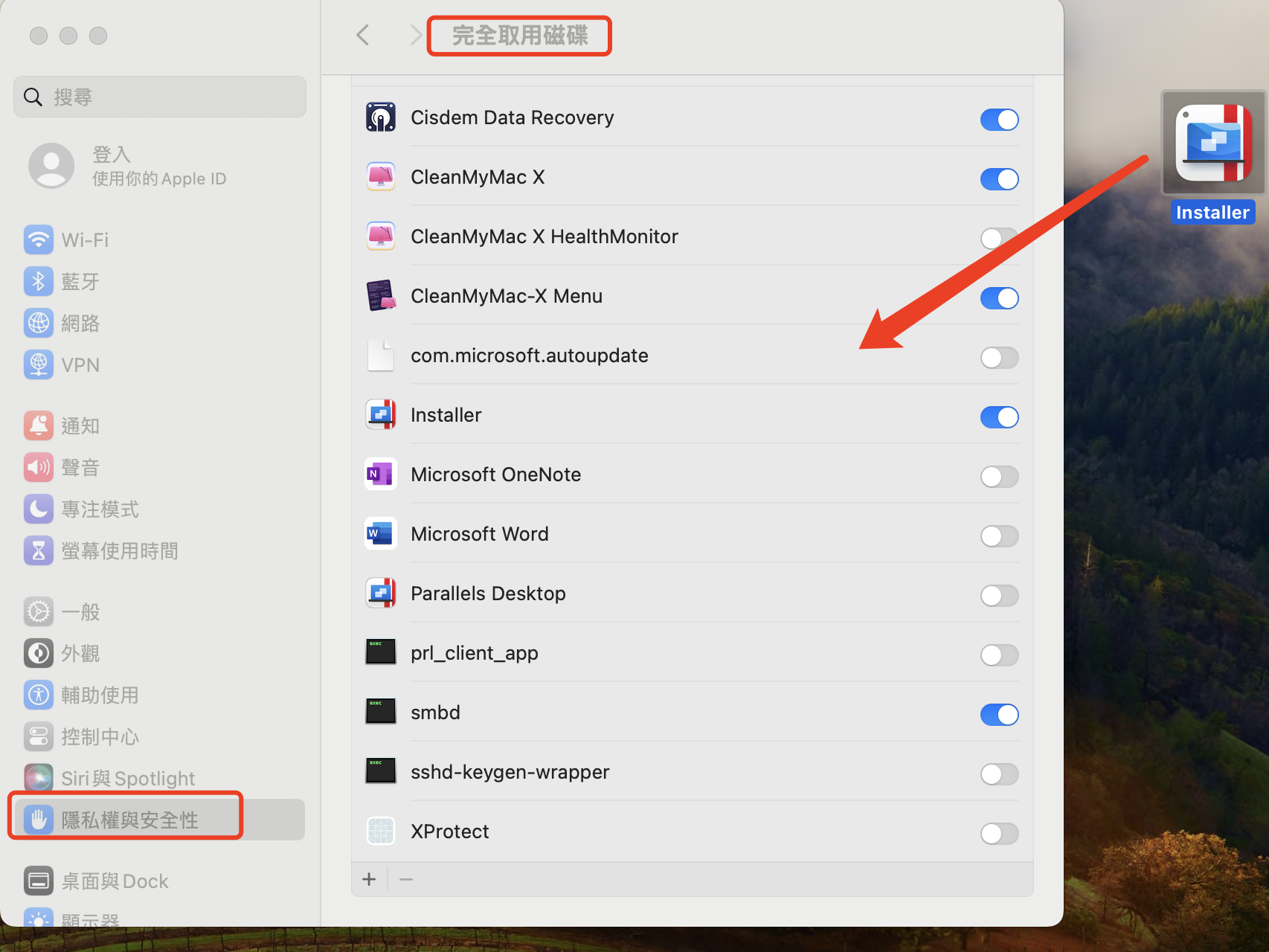The height and width of the screenshot is (952, 1269).
Task: Turn on CleanMyMac X HealthMonitor toggle
Action: click(x=999, y=239)
